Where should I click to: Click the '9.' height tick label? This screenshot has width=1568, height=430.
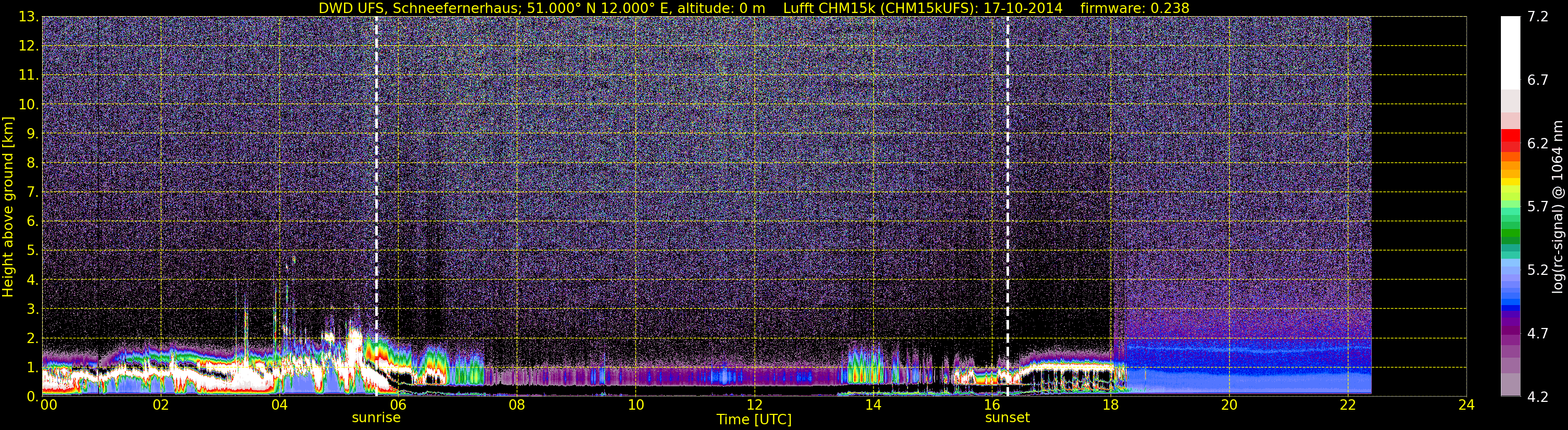click(33, 134)
